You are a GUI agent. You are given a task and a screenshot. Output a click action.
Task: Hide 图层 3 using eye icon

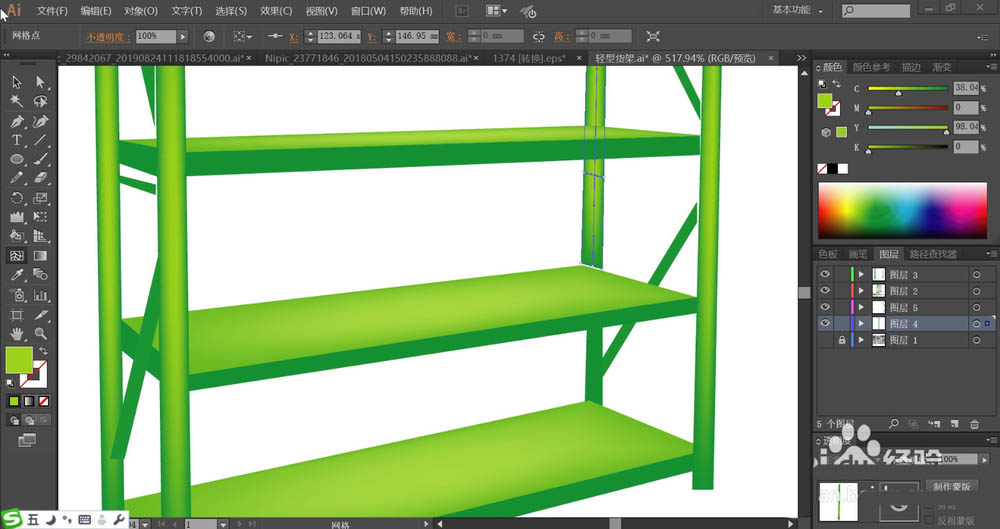pyautogui.click(x=825, y=275)
